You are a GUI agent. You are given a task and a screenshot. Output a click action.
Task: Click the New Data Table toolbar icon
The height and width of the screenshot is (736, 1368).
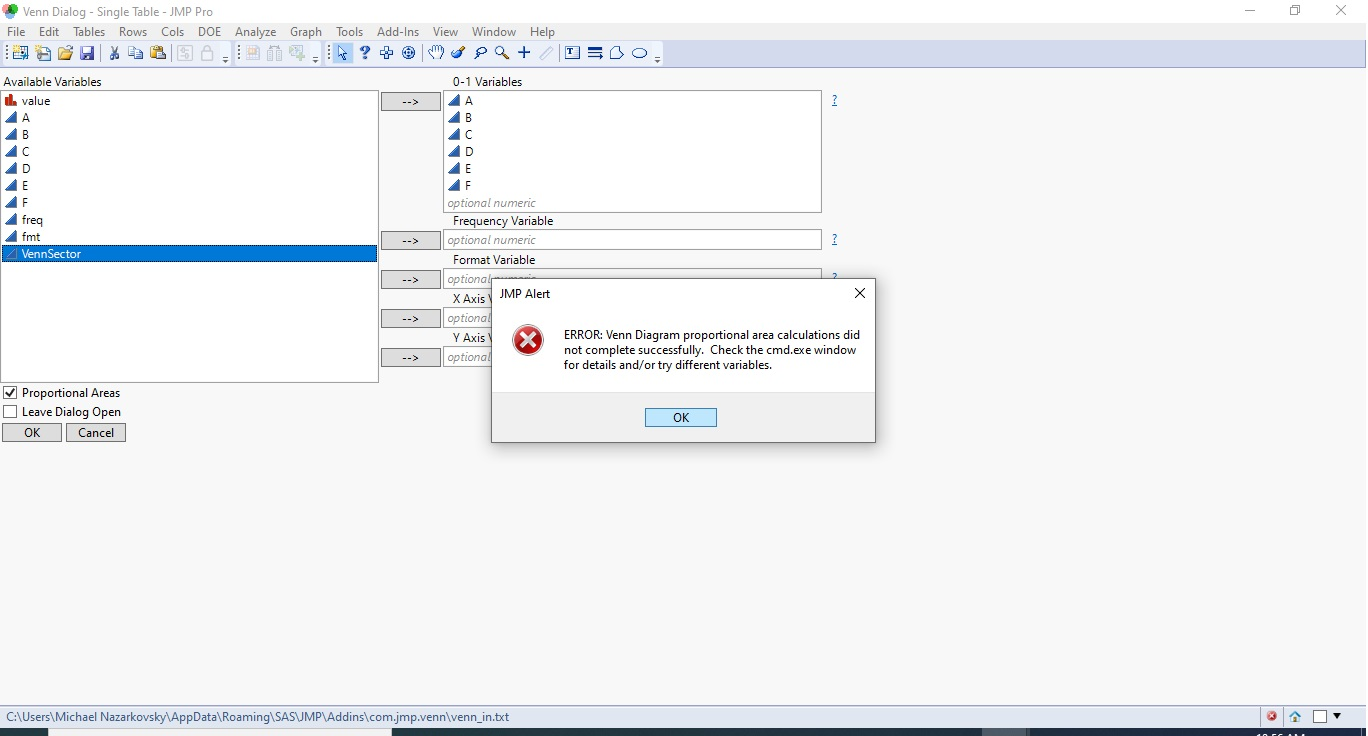pyautogui.click(x=20, y=53)
